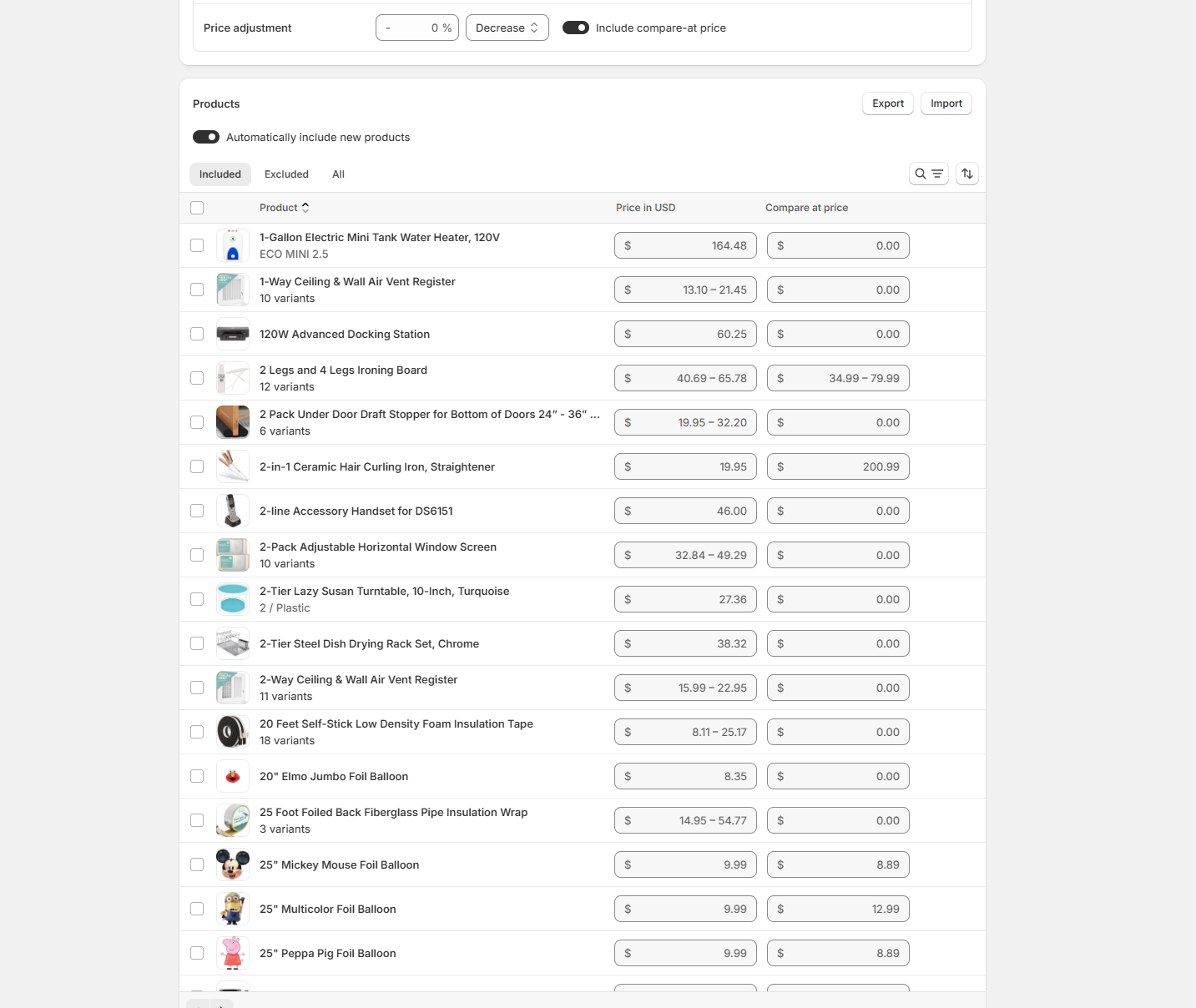
Task: Open 2 Legs and 4 Legs Ironing Board product
Action: pyautogui.click(x=343, y=370)
